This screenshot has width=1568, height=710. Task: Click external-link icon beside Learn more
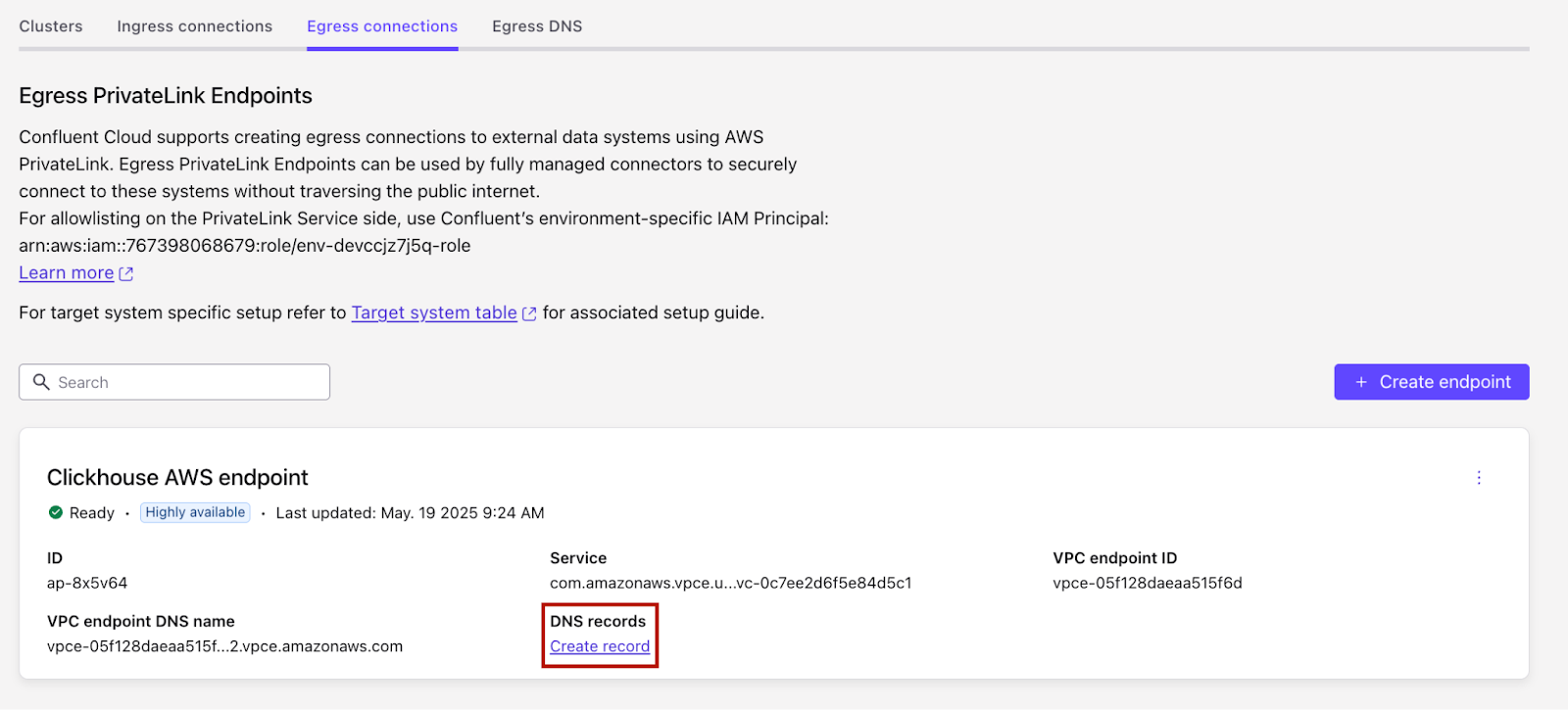coord(126,274)
